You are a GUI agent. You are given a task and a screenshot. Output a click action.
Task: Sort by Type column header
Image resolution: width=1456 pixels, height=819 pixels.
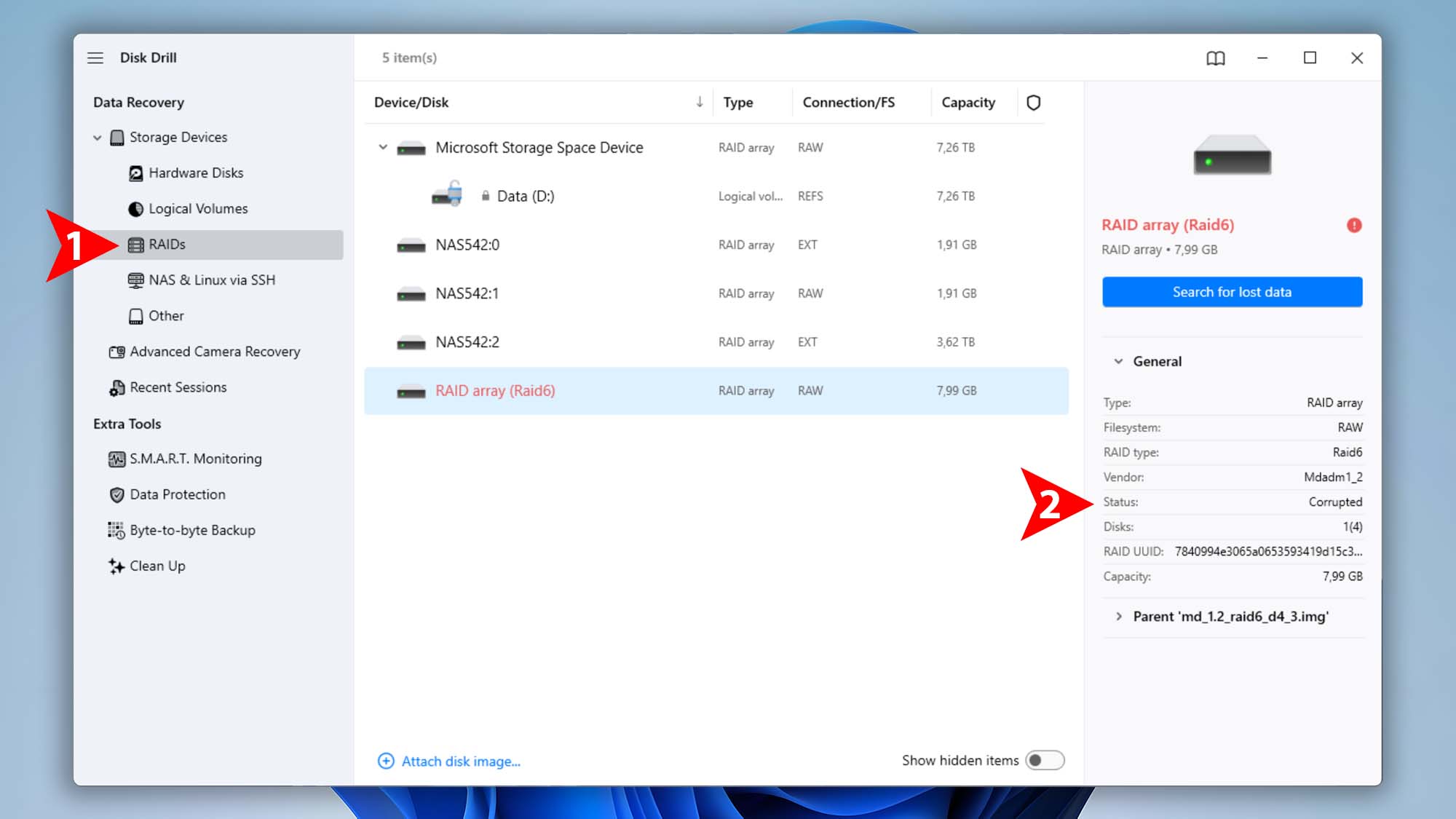coord(737,103)
